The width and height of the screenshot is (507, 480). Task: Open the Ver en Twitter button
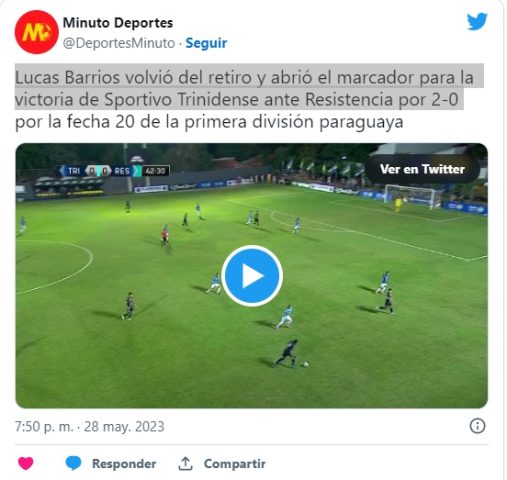click(x=422, y=169)
